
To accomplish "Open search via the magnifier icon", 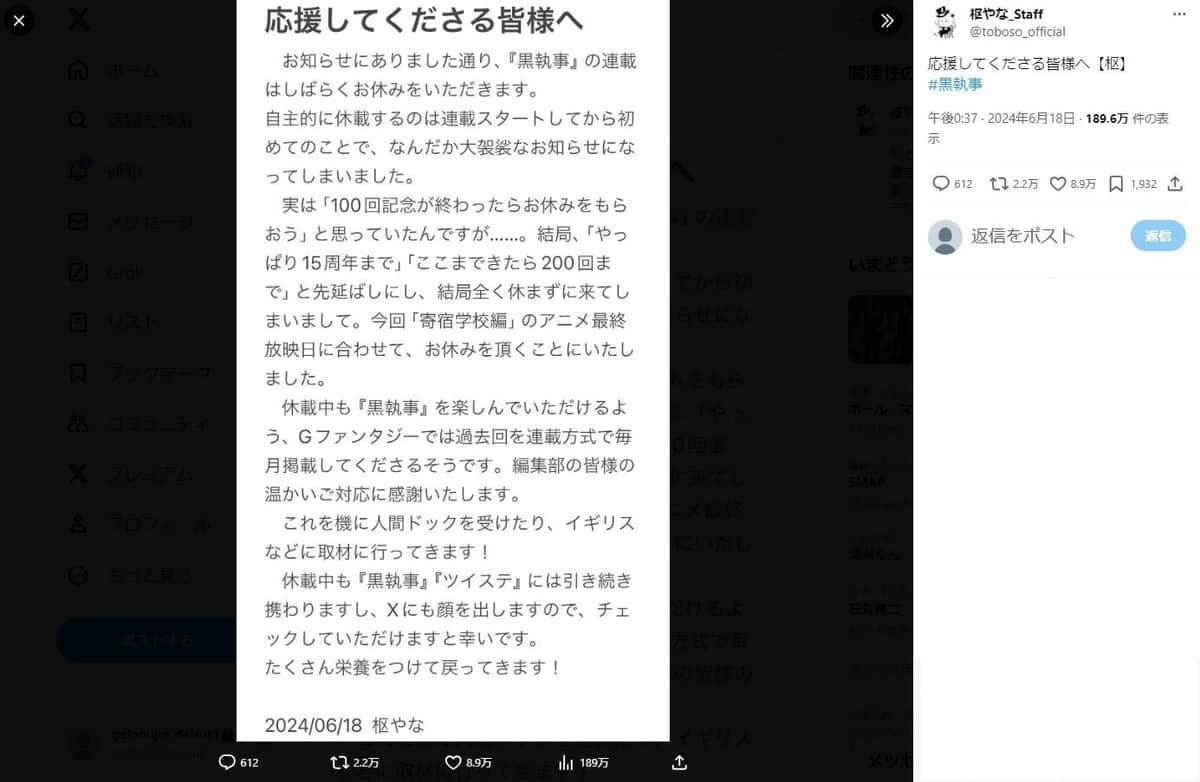I will pos(76,120).
